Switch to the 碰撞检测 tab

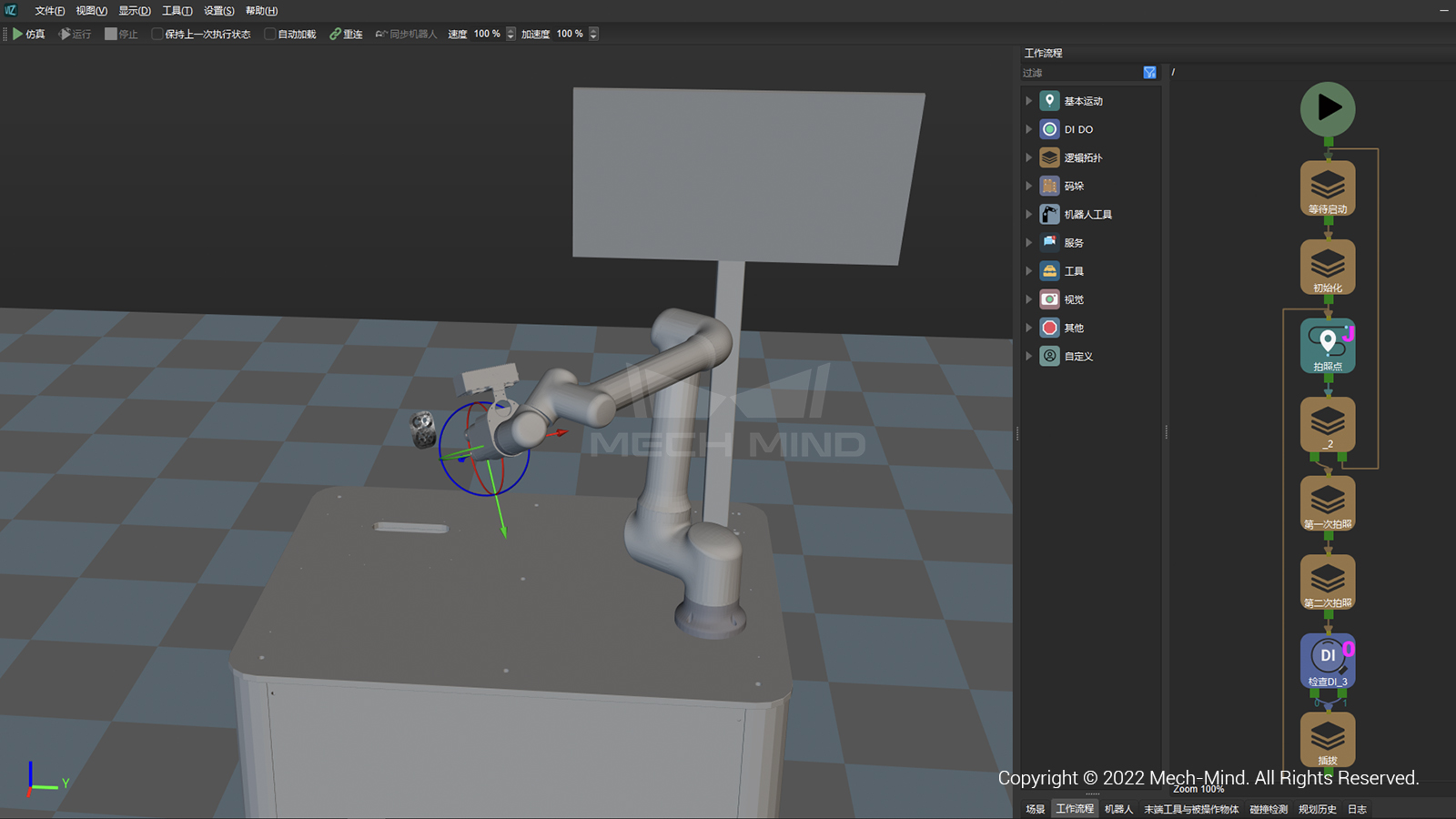point(1269,808)
